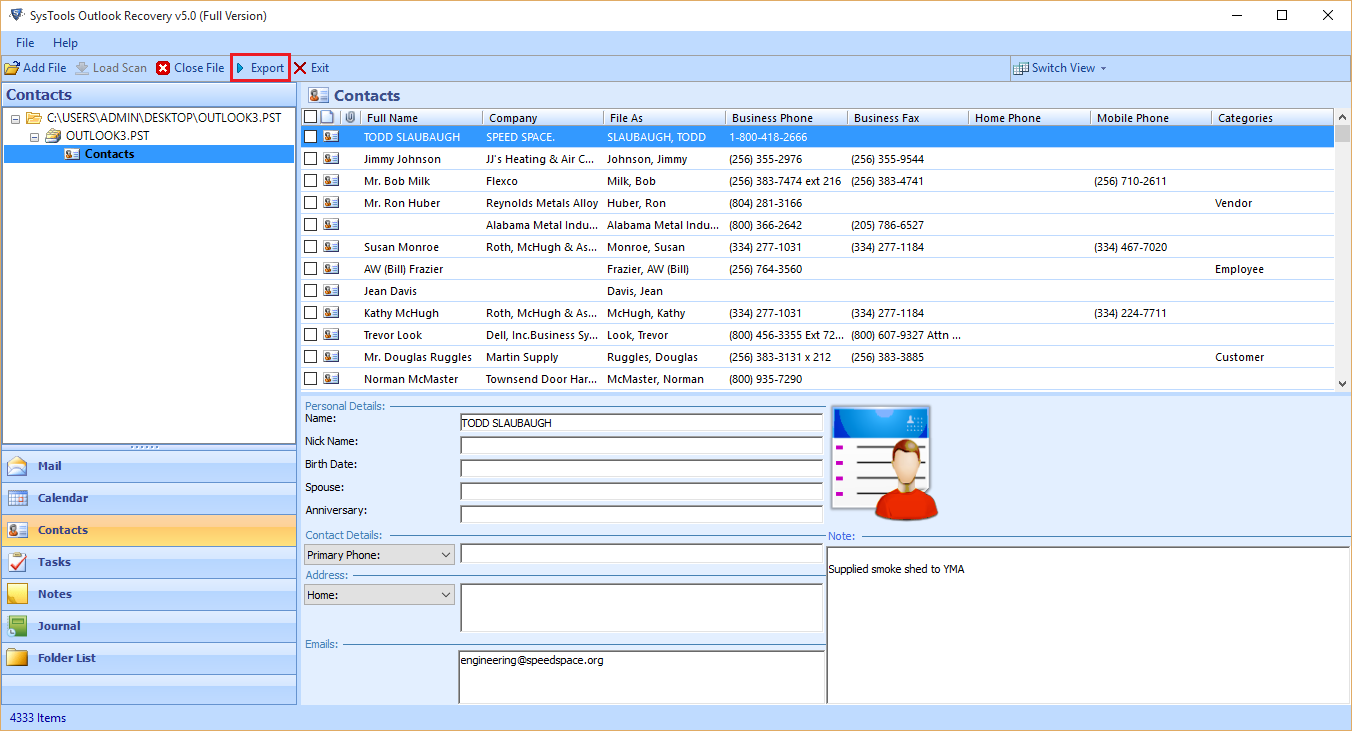Sort by the Categories column header
Viewport: 1352px width, 731px height.
[x=1273, y=118]
